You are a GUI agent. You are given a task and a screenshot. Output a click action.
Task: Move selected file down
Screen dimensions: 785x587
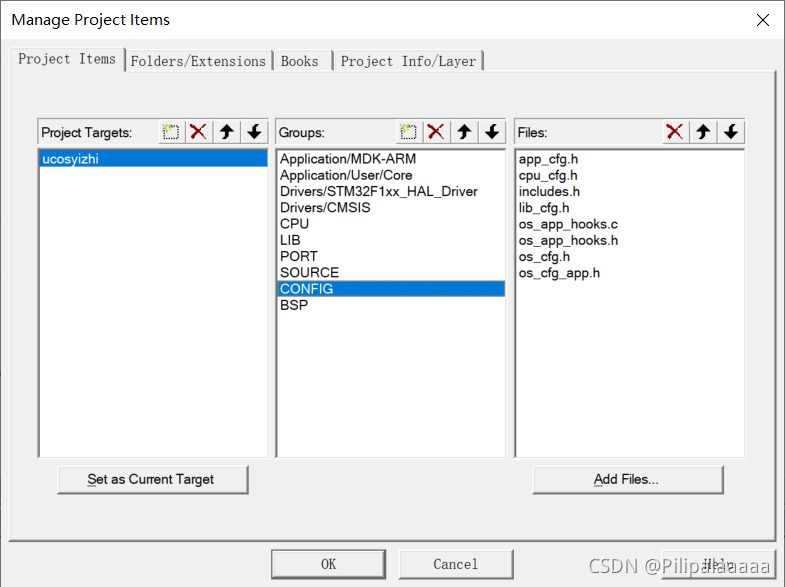pyautogui.click(x=731, y=132)
